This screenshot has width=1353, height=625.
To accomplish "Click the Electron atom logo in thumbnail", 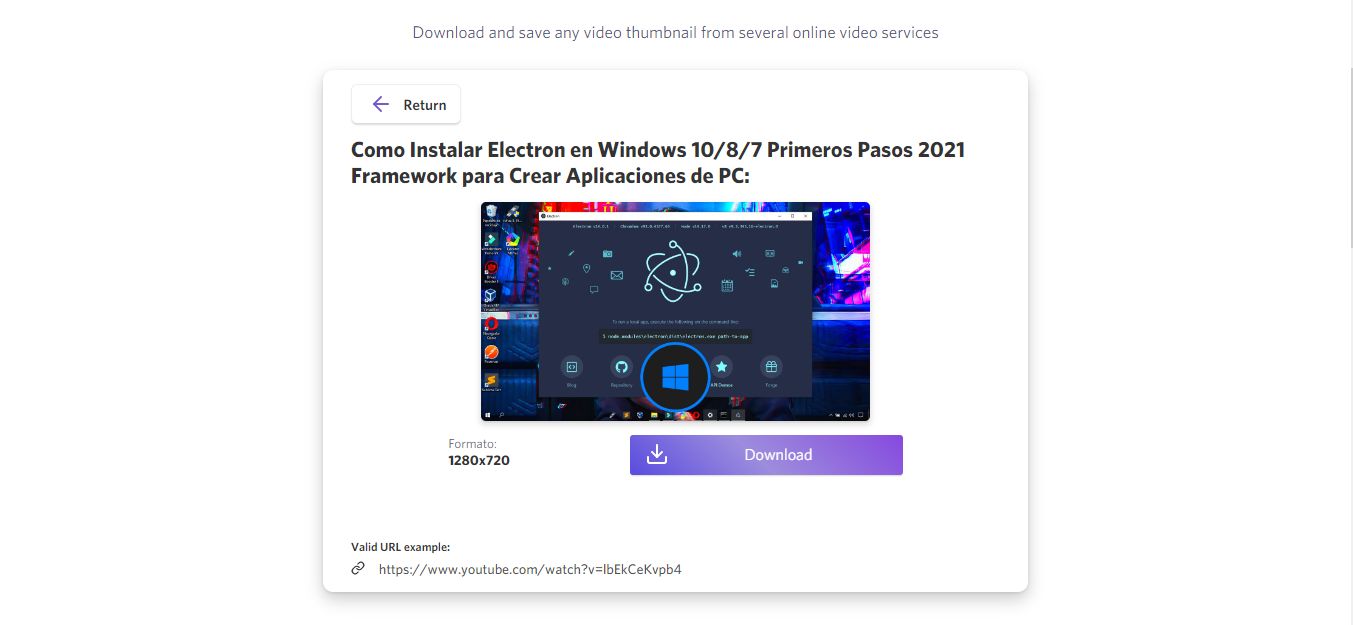I will click(673, 270).
